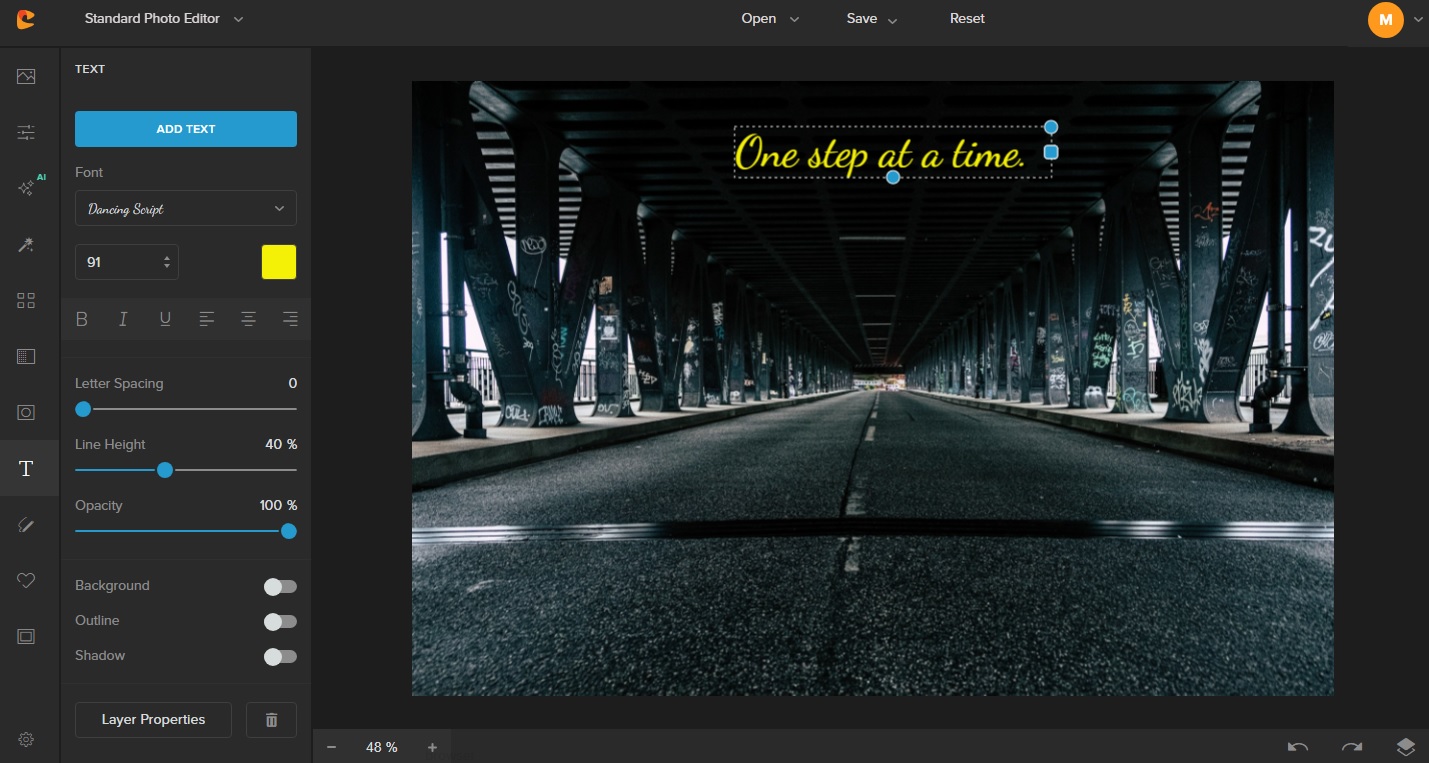Screen dimensions: 1429x763
Task: Open the Open file menu
Action: [770, 19]
